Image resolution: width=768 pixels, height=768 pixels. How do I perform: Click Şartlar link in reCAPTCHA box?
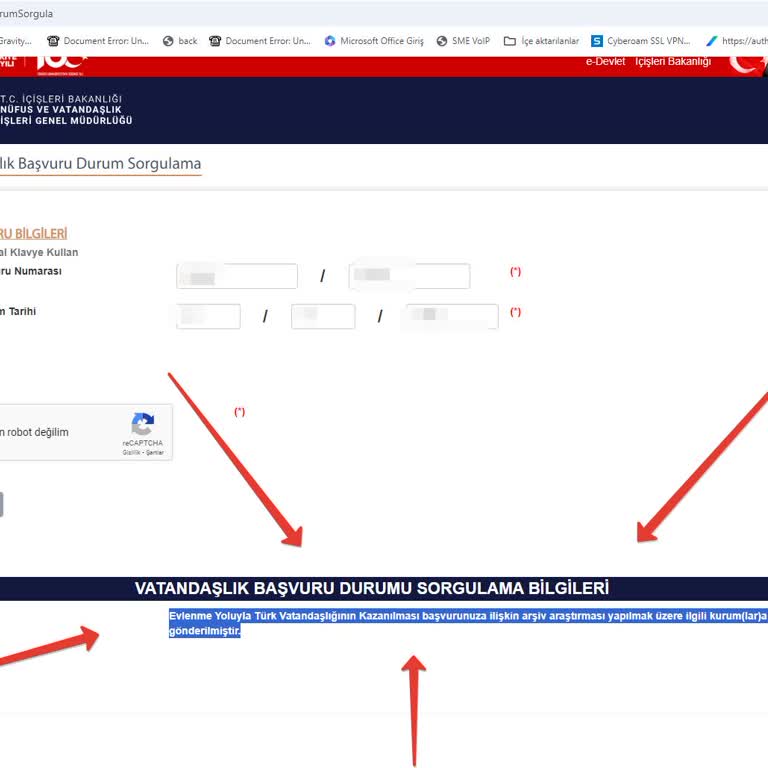pyautogui.click(x=155, y=453)
